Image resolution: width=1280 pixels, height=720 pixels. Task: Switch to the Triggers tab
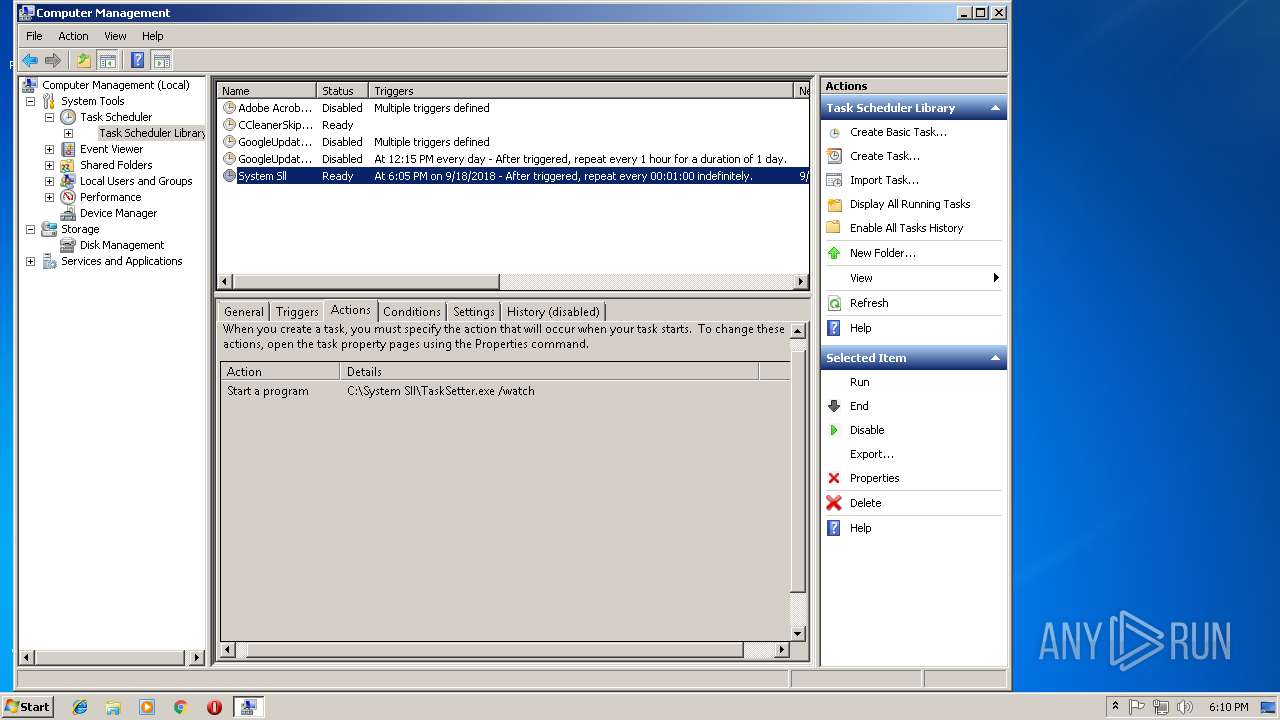(x=297, y=312)
